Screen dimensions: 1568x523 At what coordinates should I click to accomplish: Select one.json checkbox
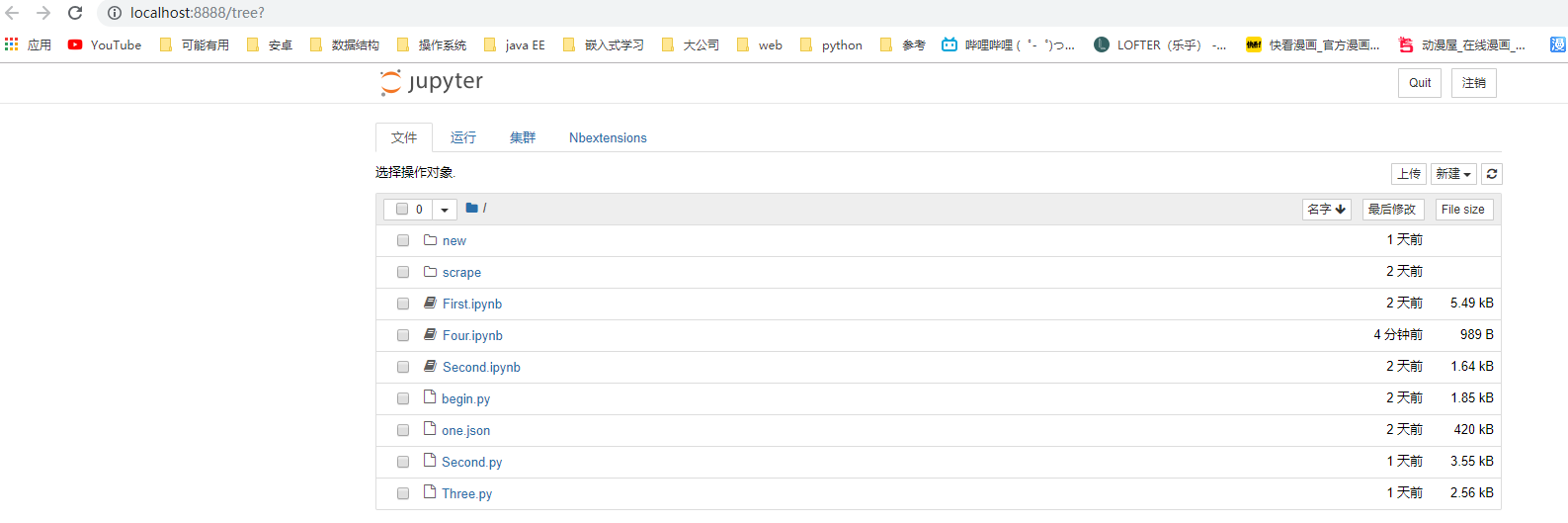[x=403, y=430]
